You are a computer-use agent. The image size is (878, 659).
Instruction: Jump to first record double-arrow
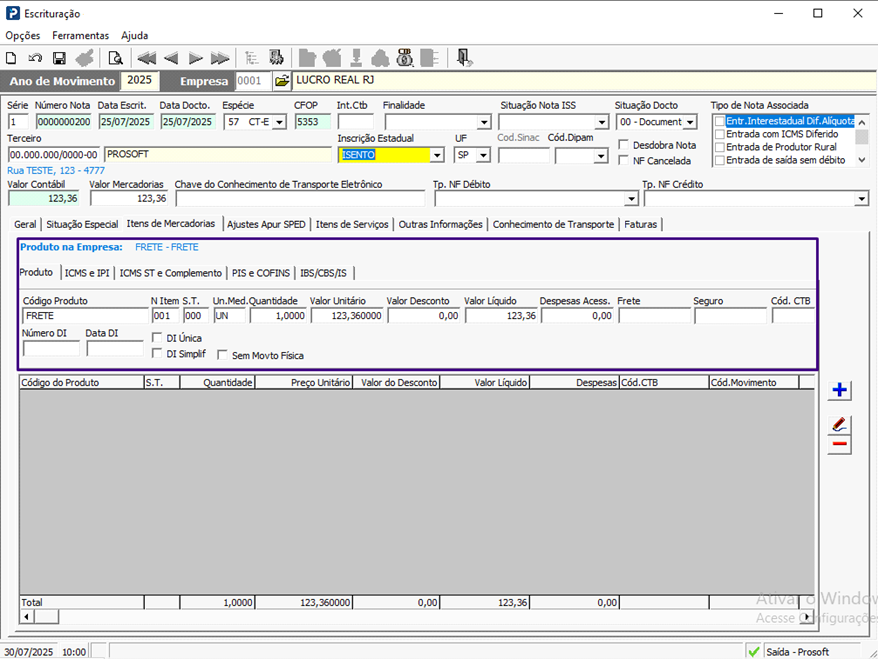click(x=147, y=58)
